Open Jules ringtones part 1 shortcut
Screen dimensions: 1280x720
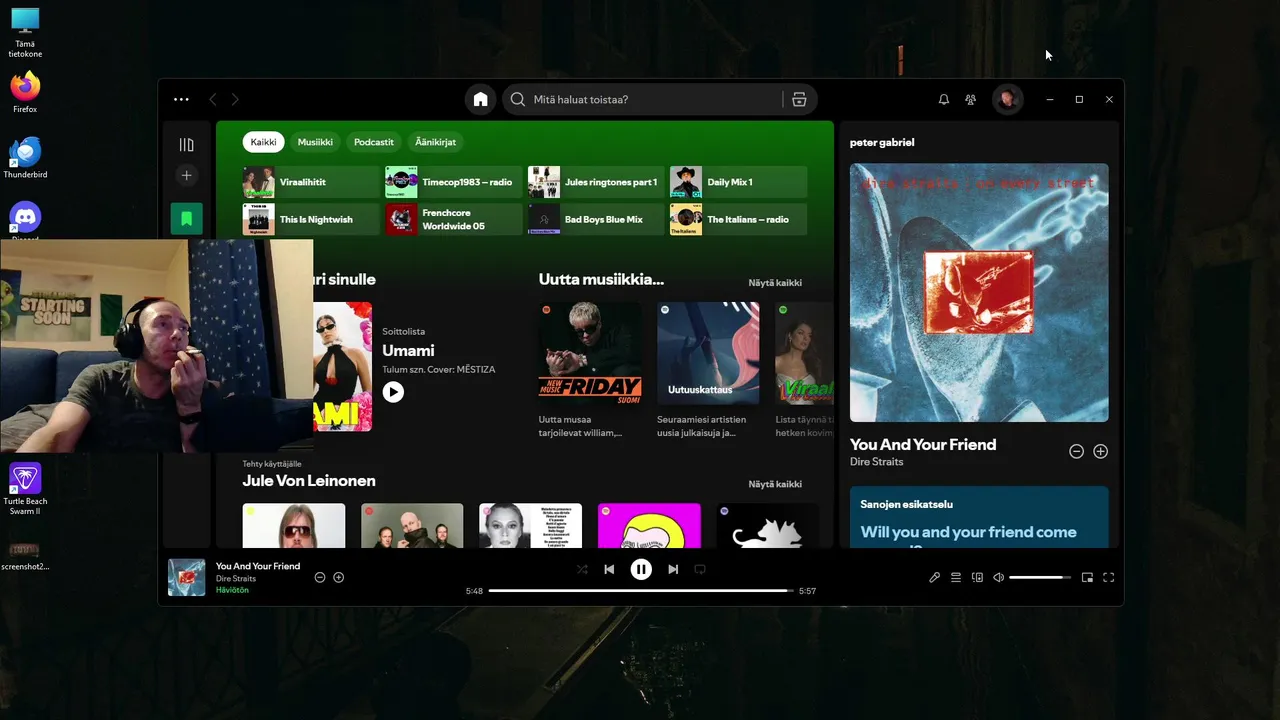pos(596,182)
